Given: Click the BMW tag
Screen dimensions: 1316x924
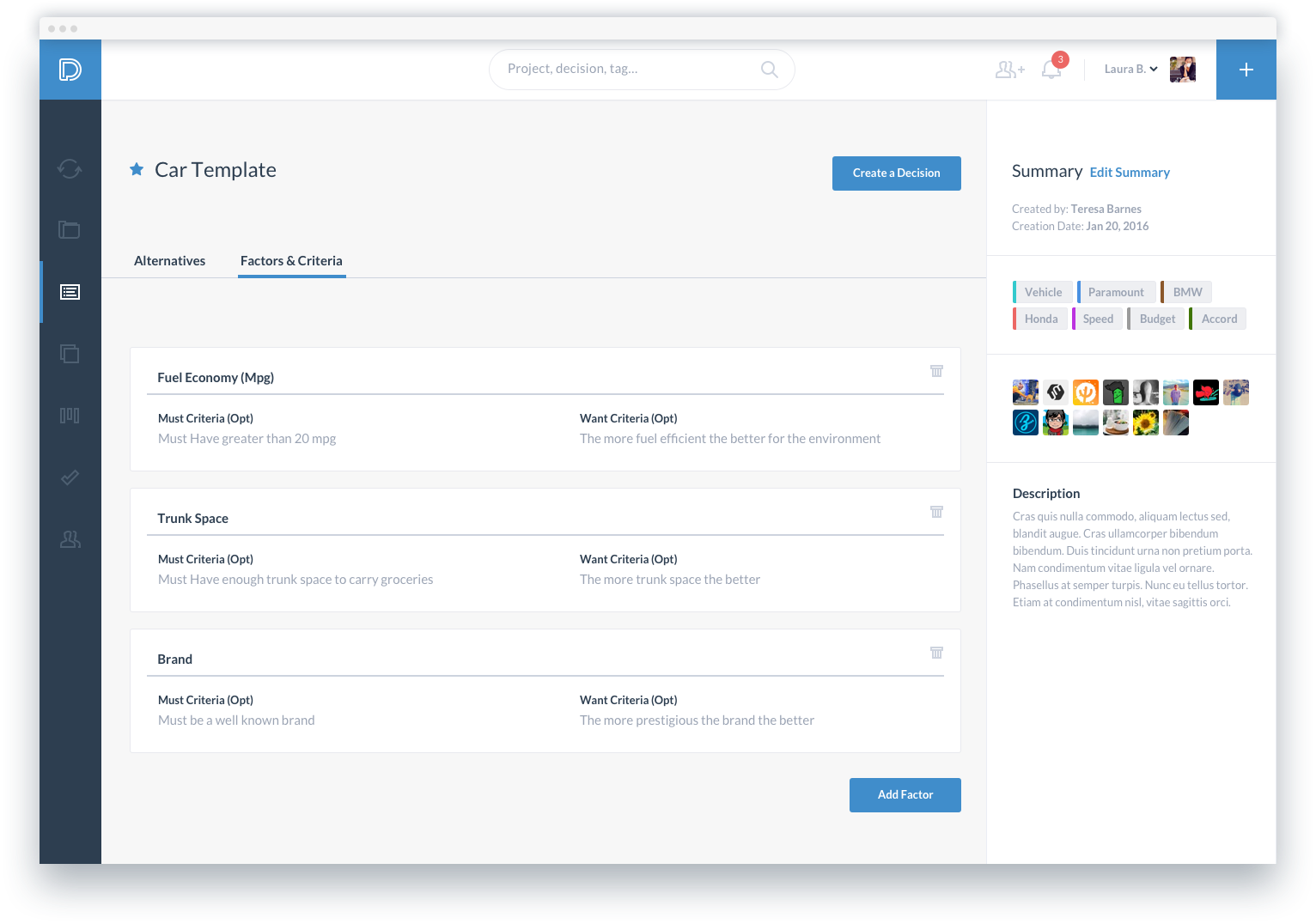Looking at the screenshot, I should 1186,292.
